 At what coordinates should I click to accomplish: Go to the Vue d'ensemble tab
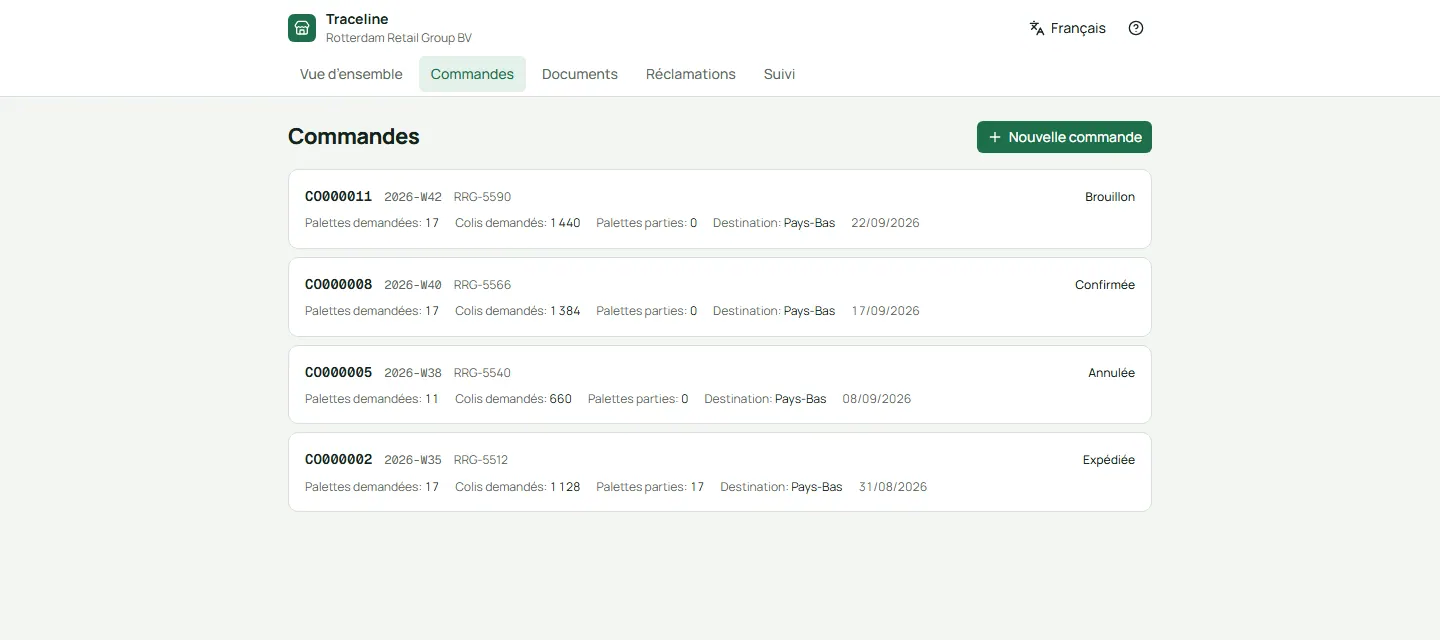coord(351,74)
